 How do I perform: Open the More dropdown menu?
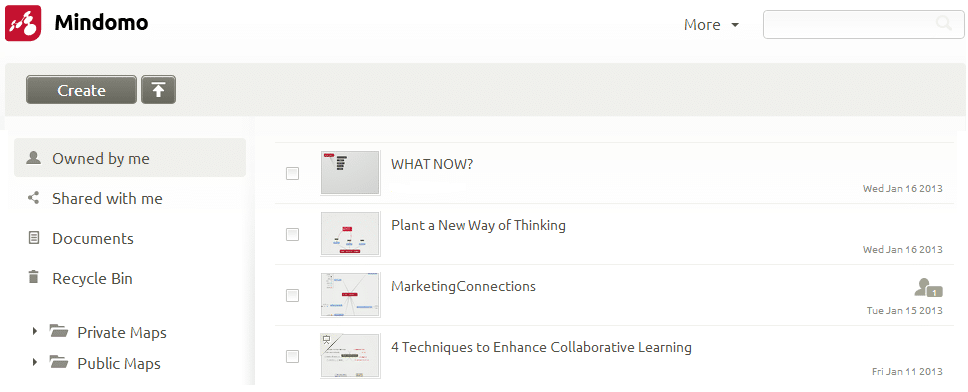[x=711, y=25]
